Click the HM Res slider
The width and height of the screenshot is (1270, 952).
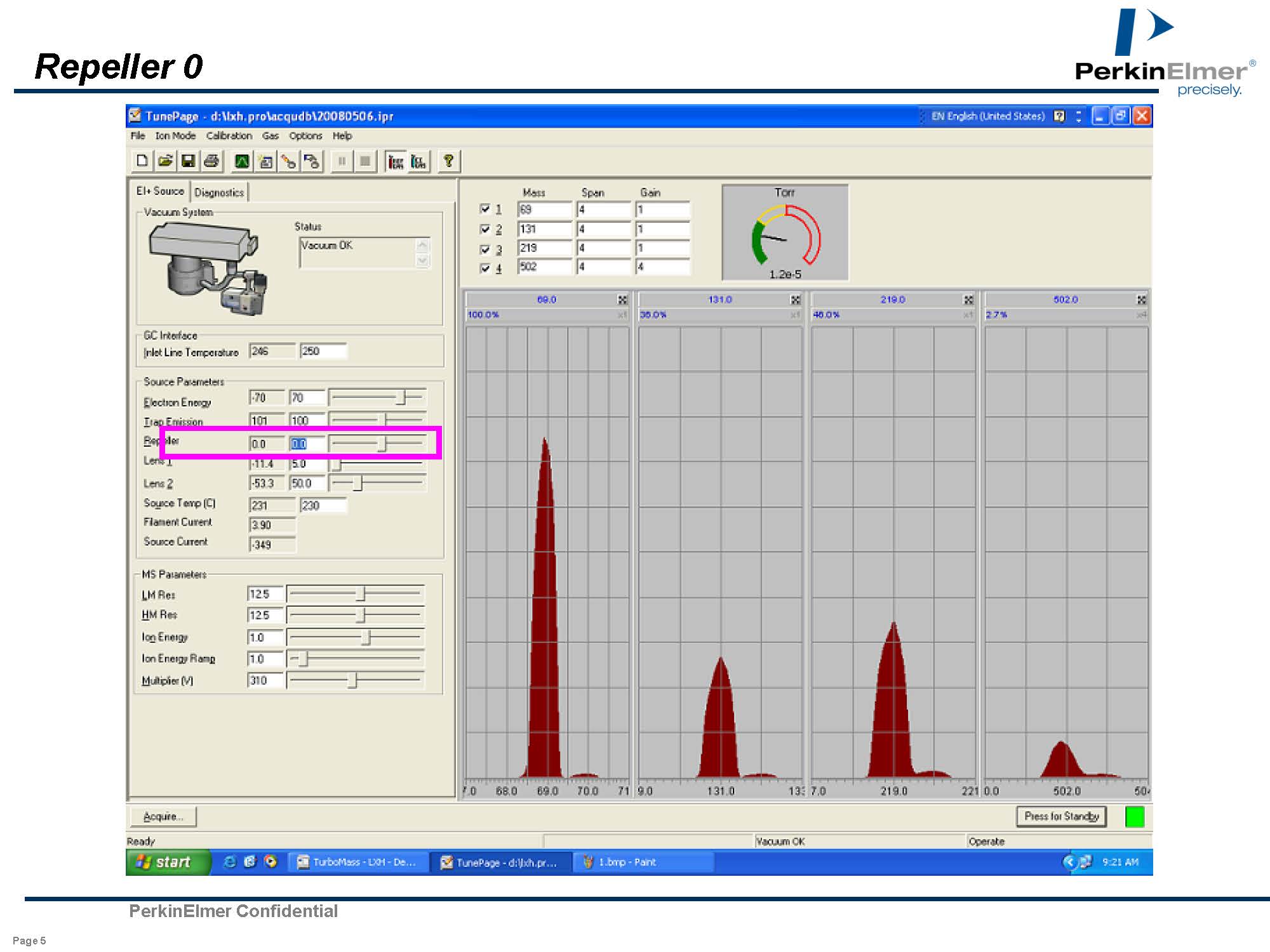pyautogui.click(x=356, y=615)
